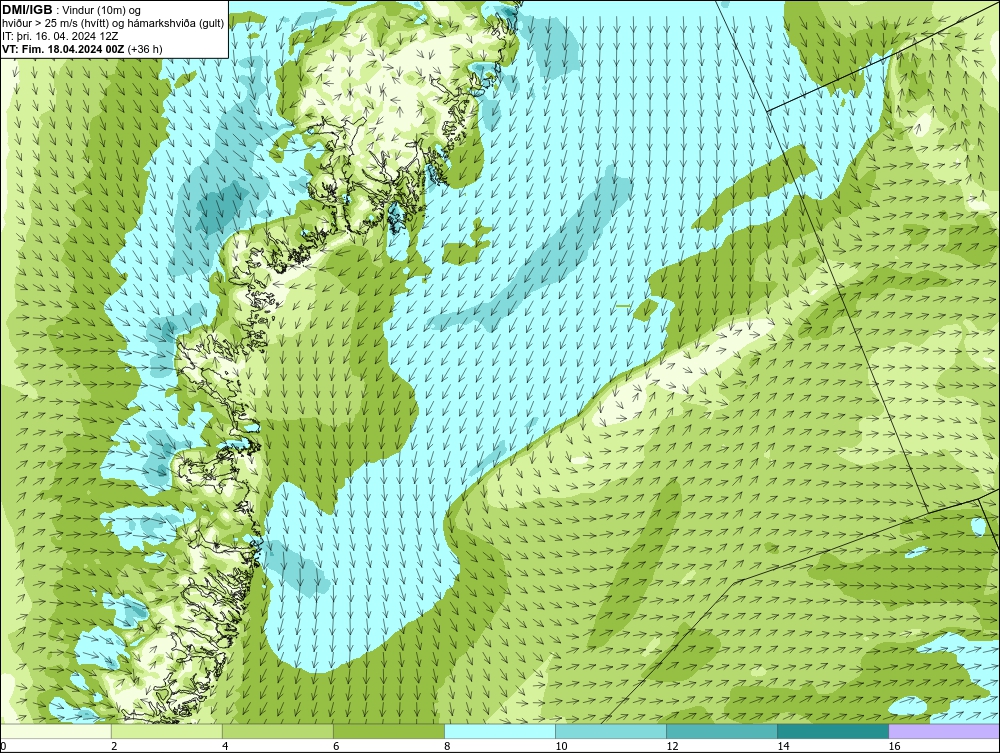Click the 12–14 m/s teal legend swatch
This screenshot has height=753, width=1000.
pyautogui.click(x=722, y=731)
